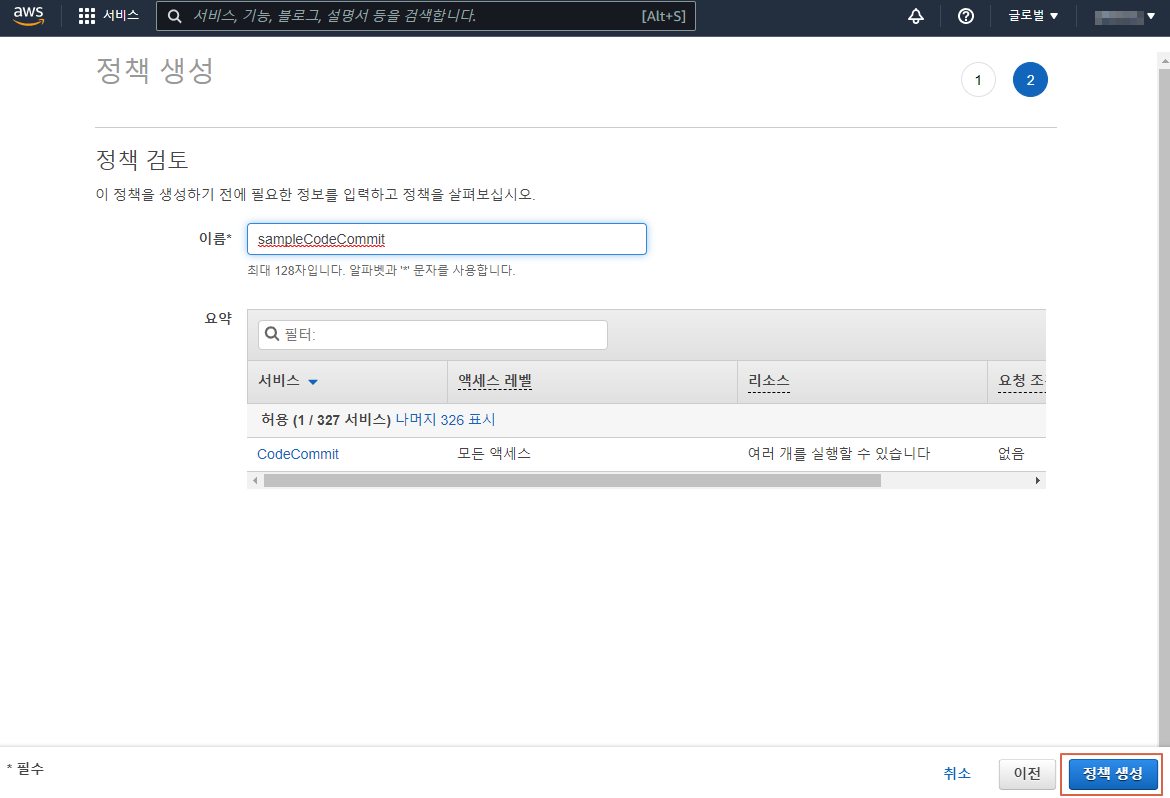Sort by the 서비스 column arrow
1170x798 pixels.
[313, 381]
